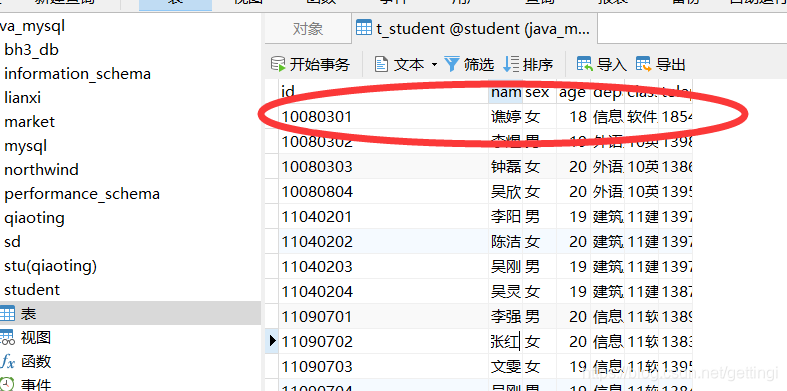787x391 pixels.
Task: Select the sex cell 男 in 李阳's row
Action: pos(539,216)
